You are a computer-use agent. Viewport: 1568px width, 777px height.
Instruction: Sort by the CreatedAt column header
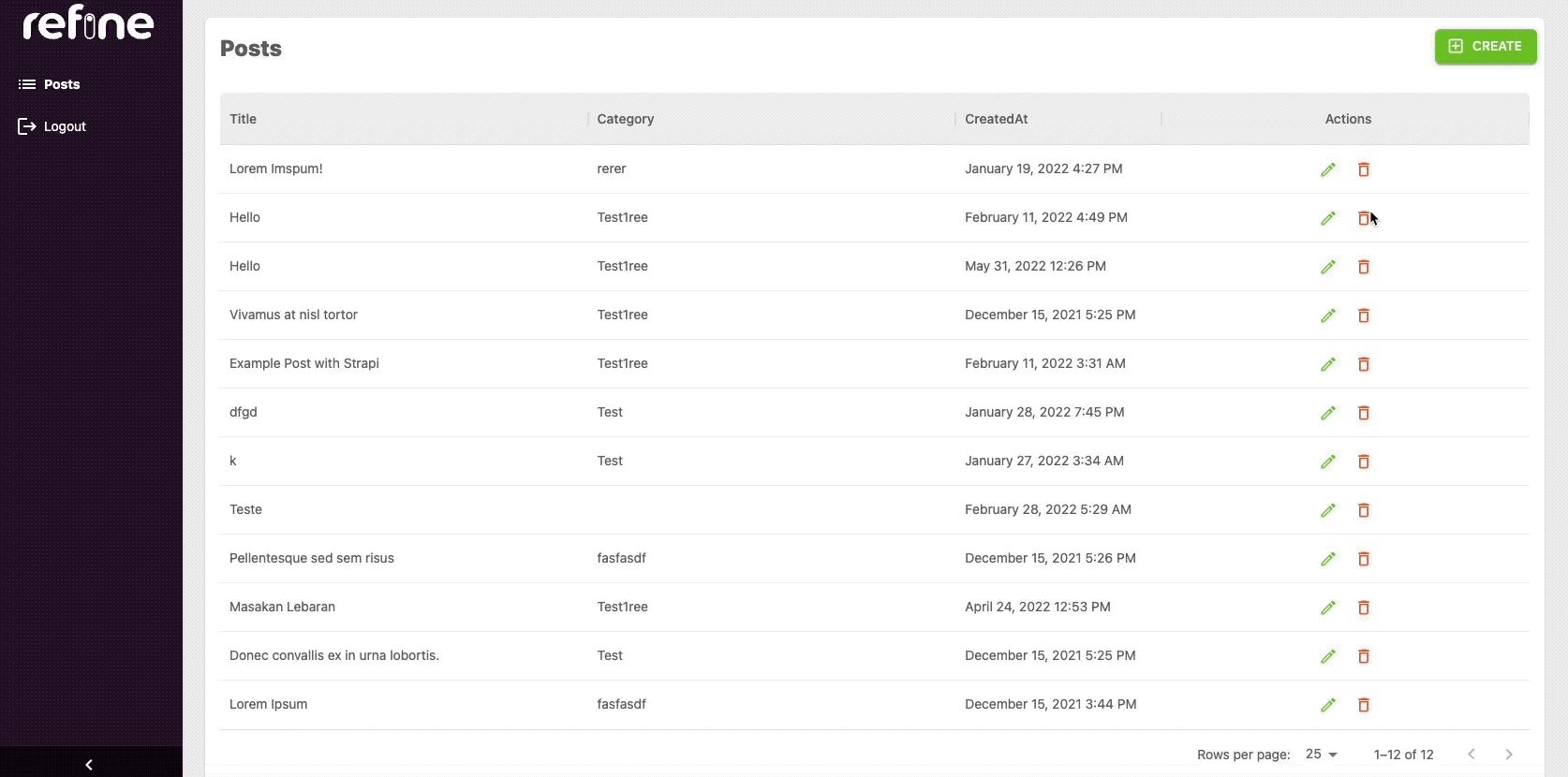point(996,119)
